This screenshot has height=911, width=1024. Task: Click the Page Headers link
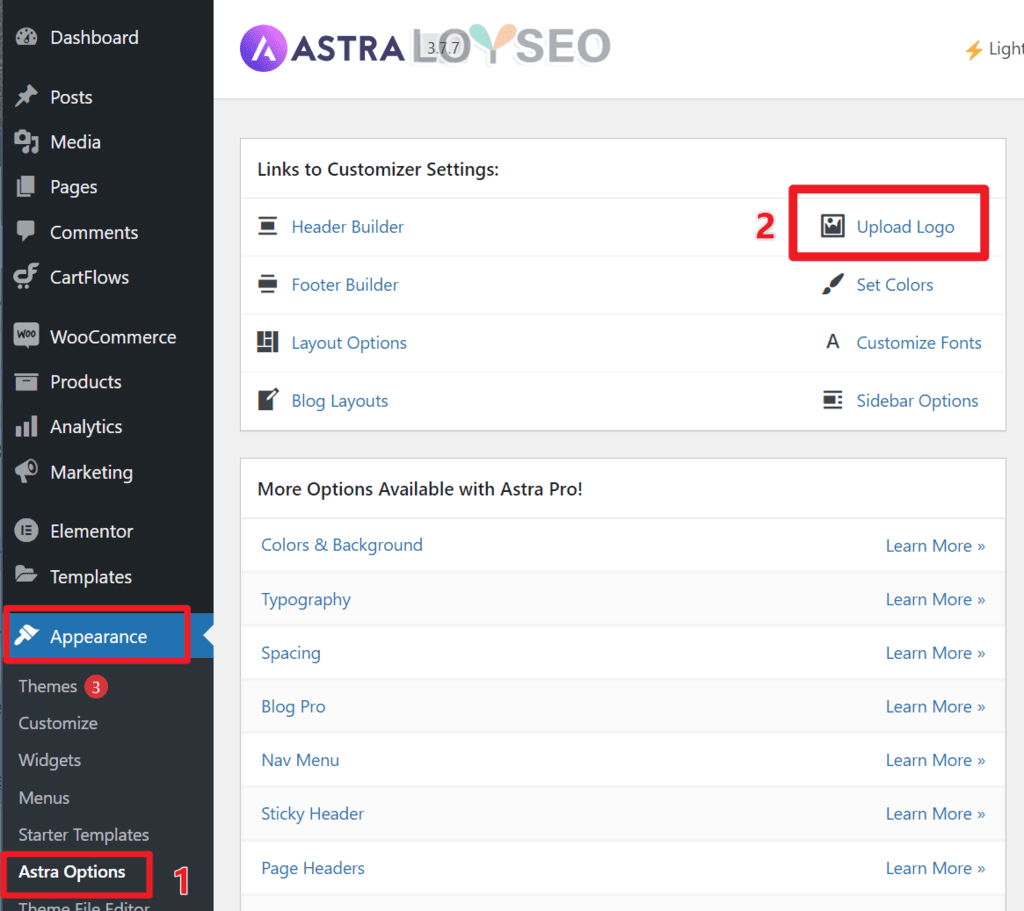(x=313, y=868)
